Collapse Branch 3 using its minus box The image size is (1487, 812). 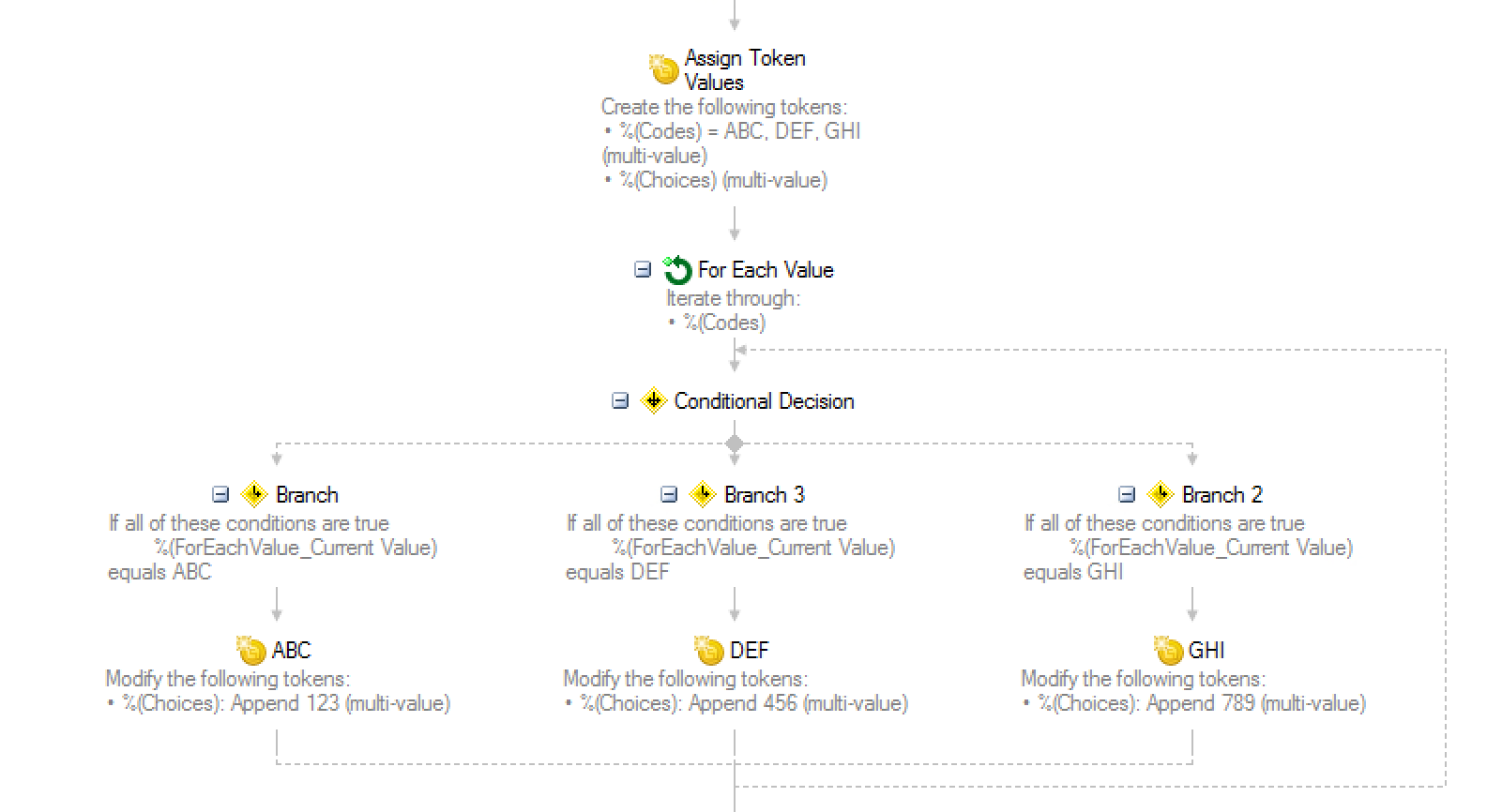point(669,495)
